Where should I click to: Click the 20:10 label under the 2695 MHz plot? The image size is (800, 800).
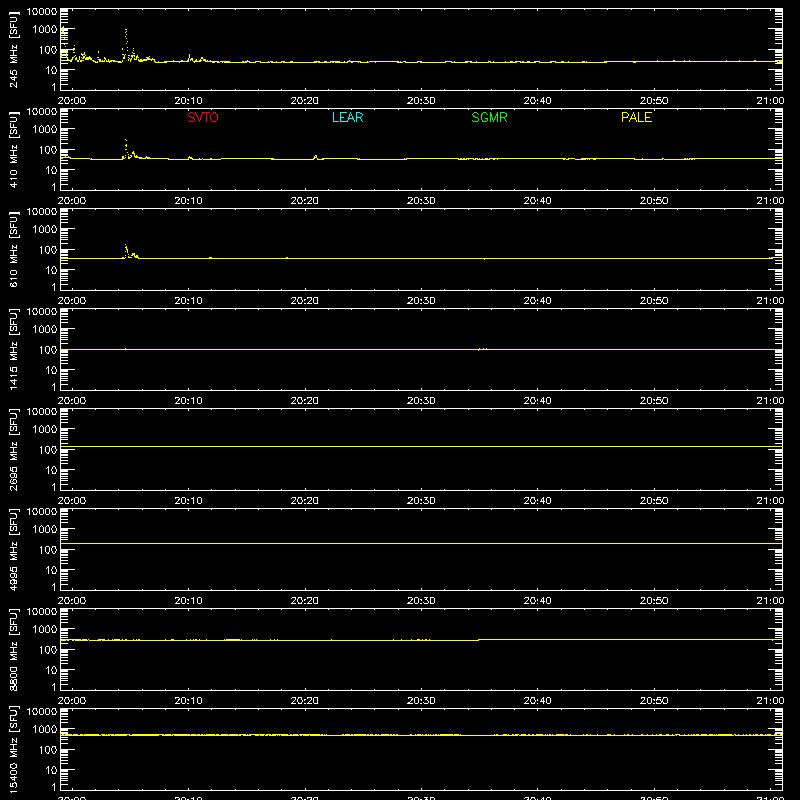[188, 501]
